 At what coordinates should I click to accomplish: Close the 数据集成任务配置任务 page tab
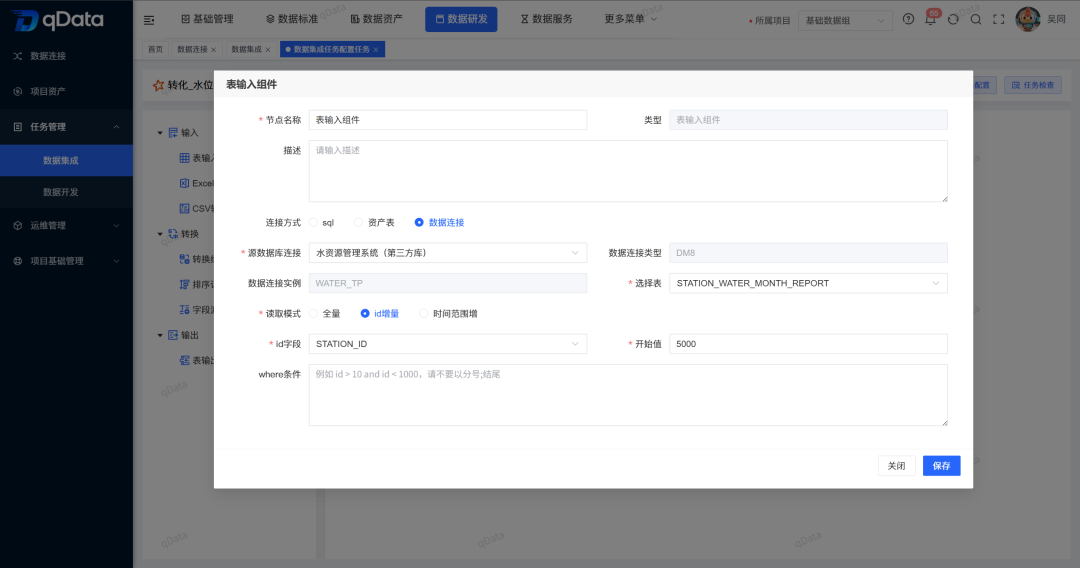(x=375, y=50)
